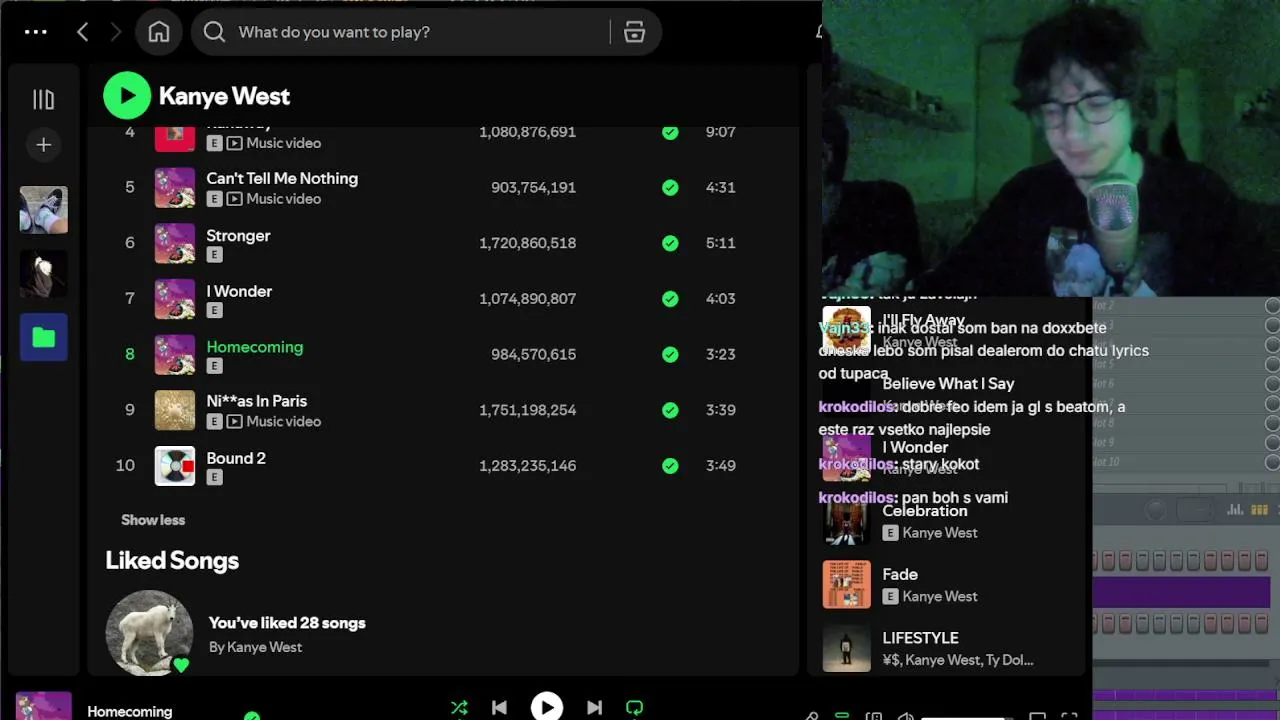Screen dimensions: 1280x720
Task: Click the Stronger album cover
Action: point(175,243)
